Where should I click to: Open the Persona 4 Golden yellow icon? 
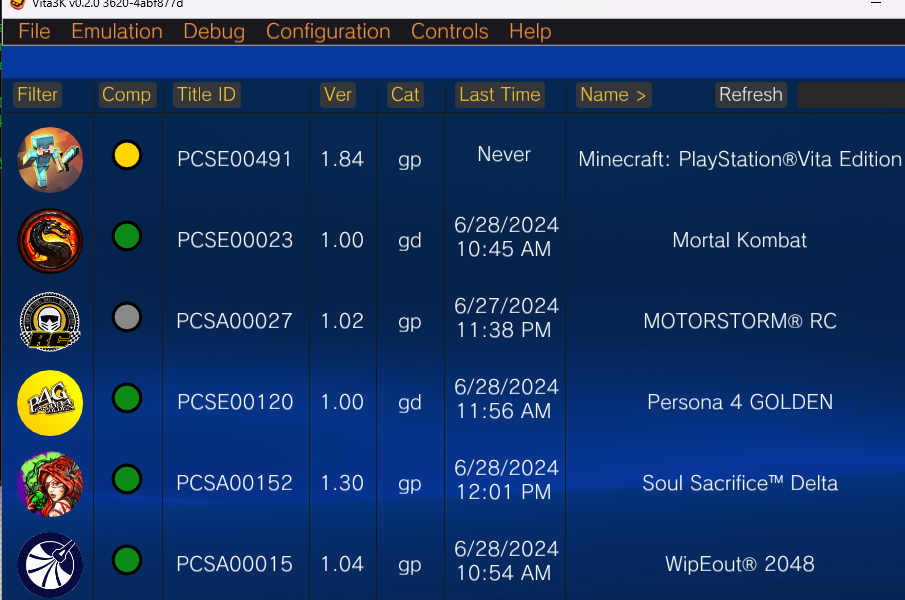click(x=50, y=403)
